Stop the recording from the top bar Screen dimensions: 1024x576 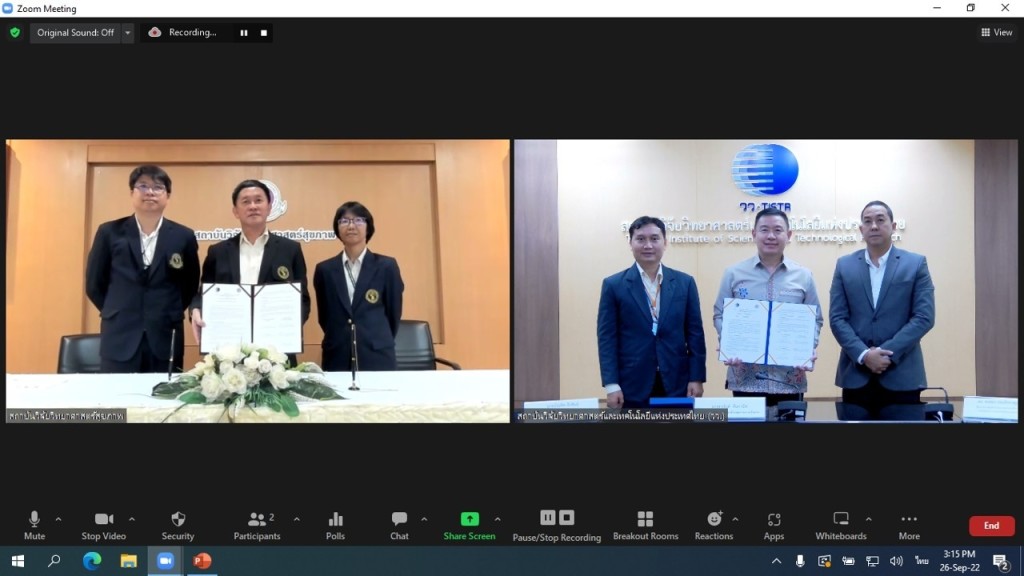coord(264,33)
